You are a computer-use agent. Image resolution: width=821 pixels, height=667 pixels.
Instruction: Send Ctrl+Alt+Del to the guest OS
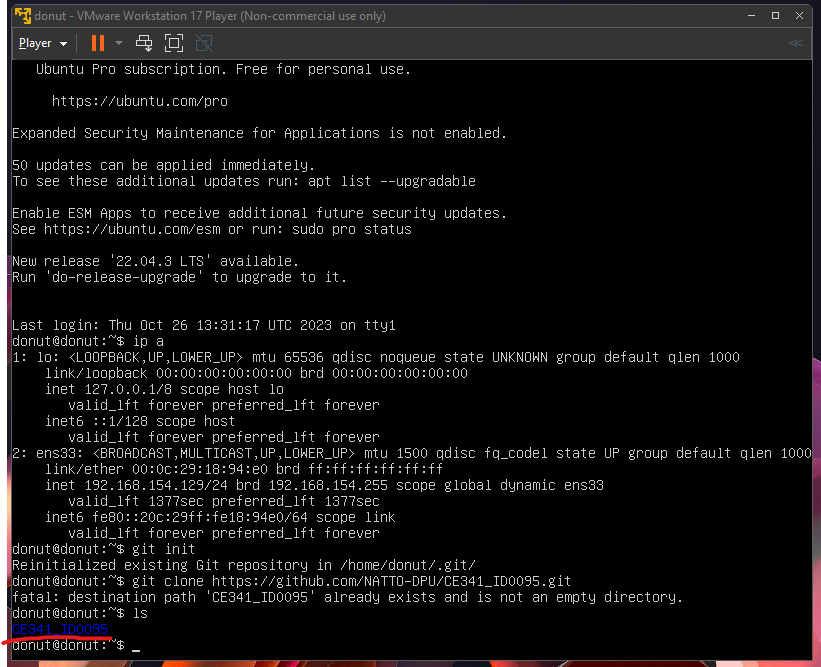click(144, 43)
